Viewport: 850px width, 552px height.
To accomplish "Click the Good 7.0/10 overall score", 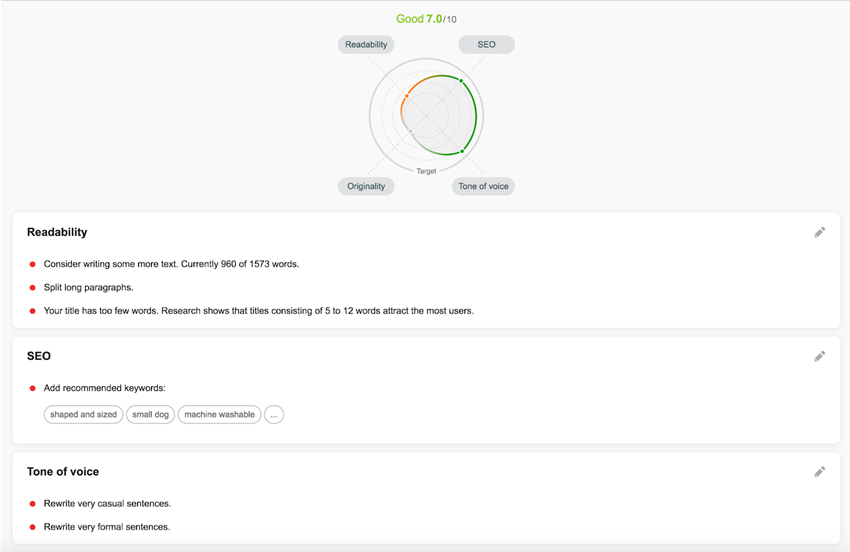I will [426, 19].
